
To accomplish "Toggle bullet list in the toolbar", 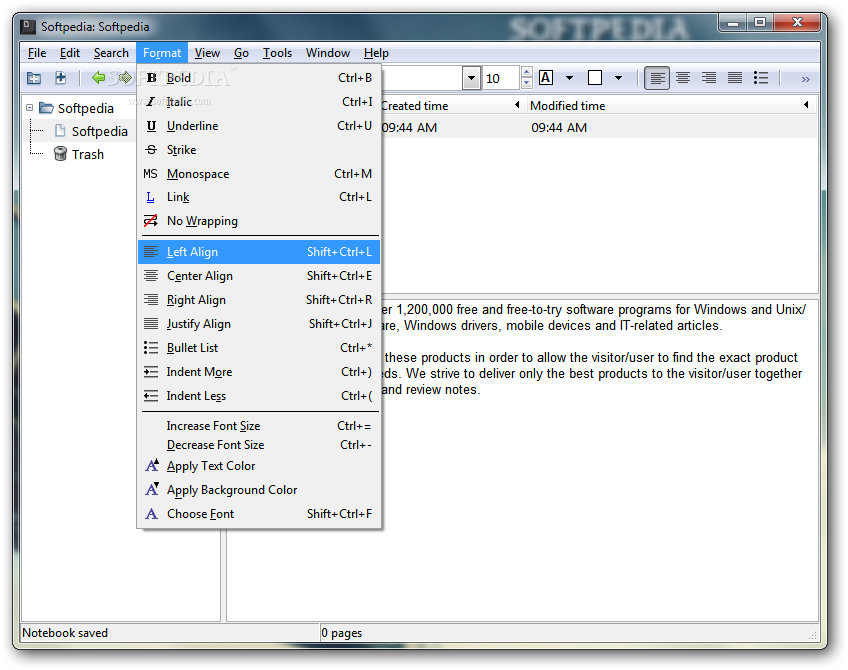I will click(x=761, y=78).
